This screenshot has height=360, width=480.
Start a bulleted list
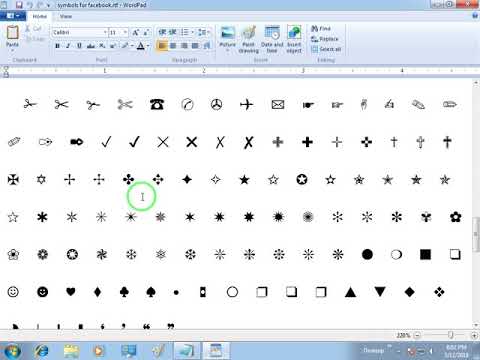point(184,32)
